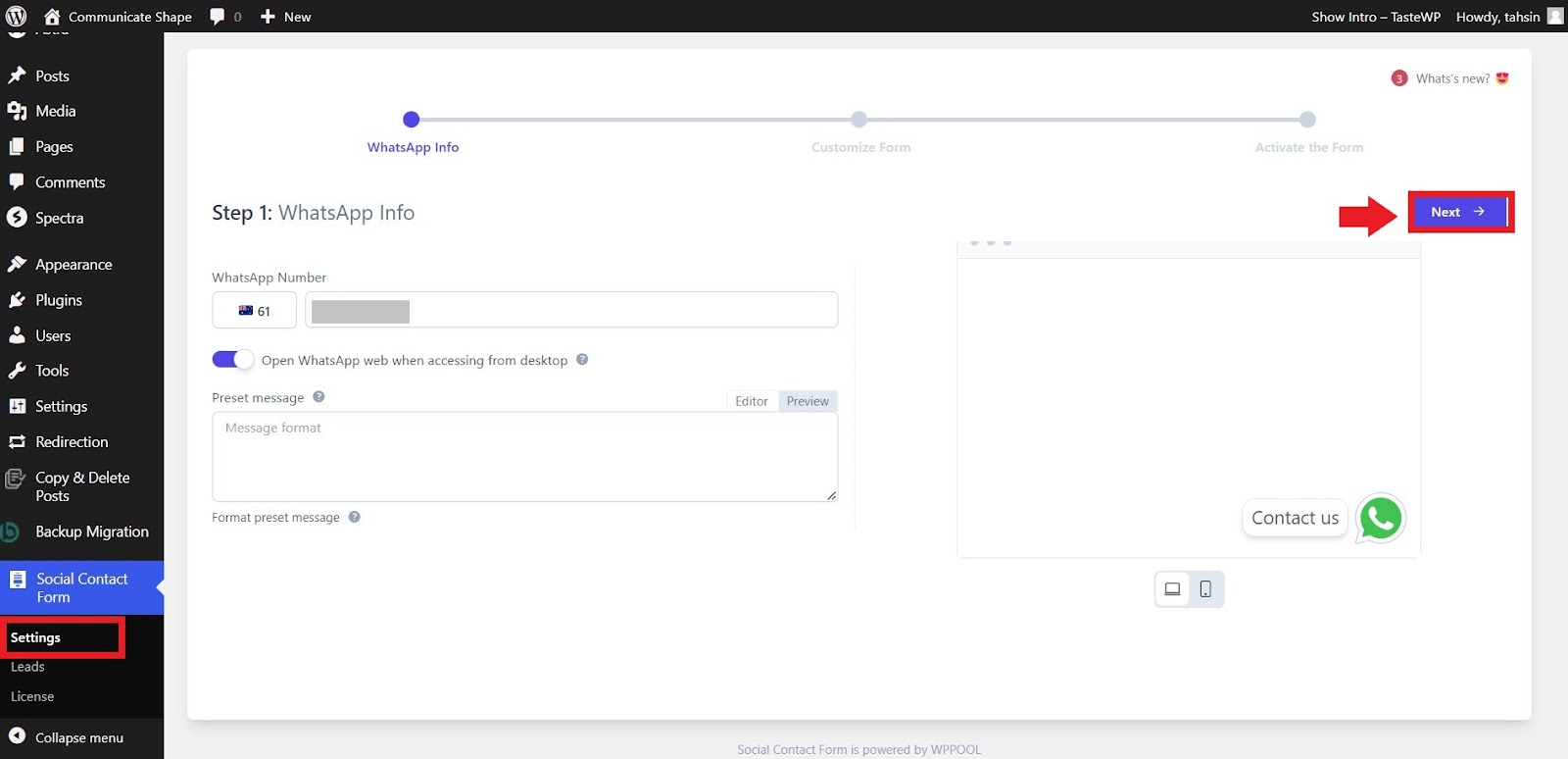Toggle Open WhatsApp web on desktop switch
The image size is (1568, 759).
[232, 359]
